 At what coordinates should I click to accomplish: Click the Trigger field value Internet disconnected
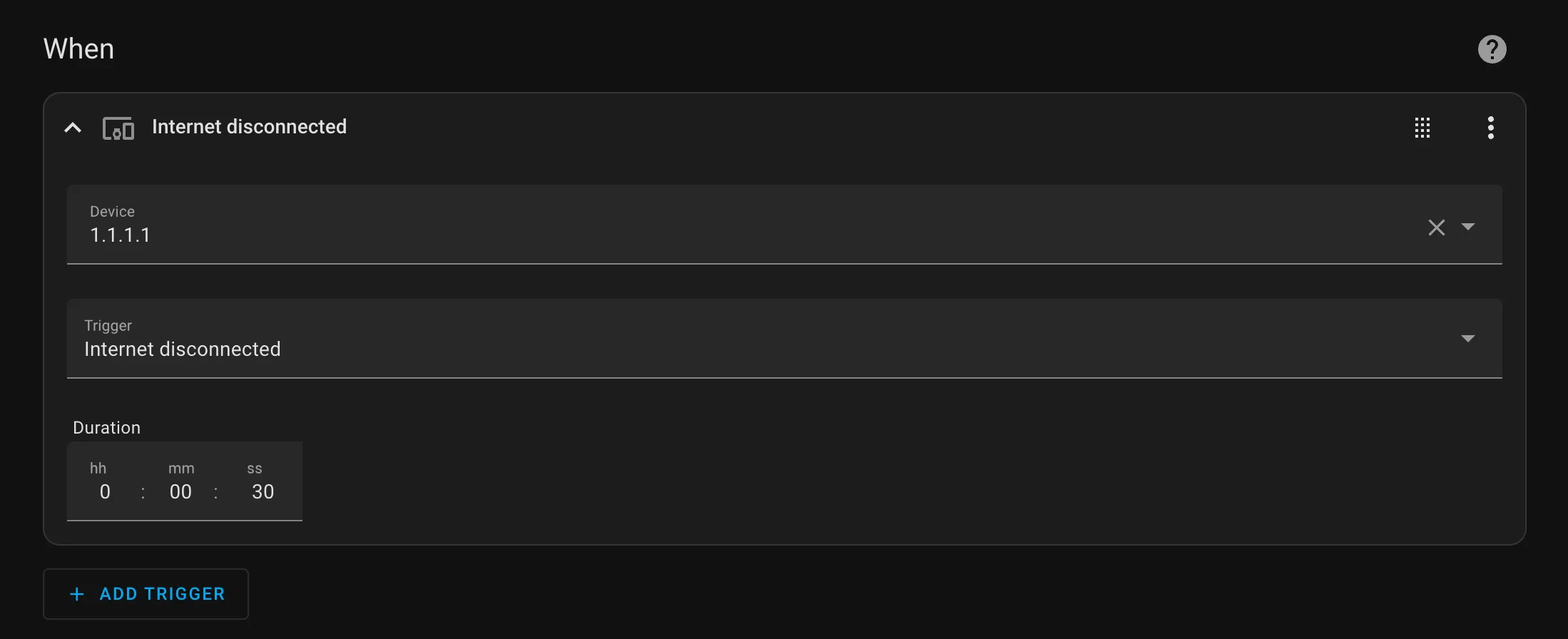[x=183, y=349]
